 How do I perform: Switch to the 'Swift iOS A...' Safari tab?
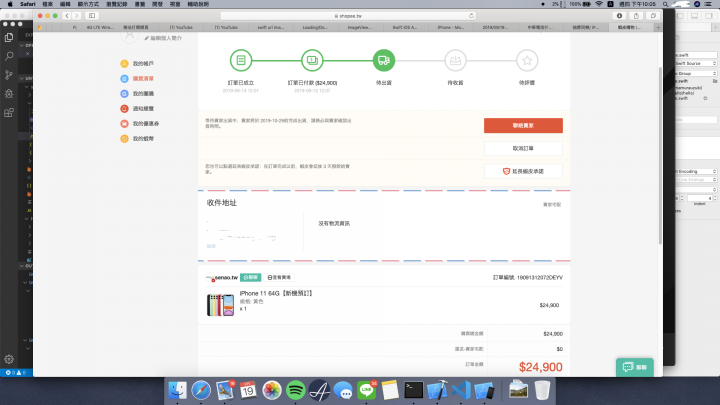405,28
